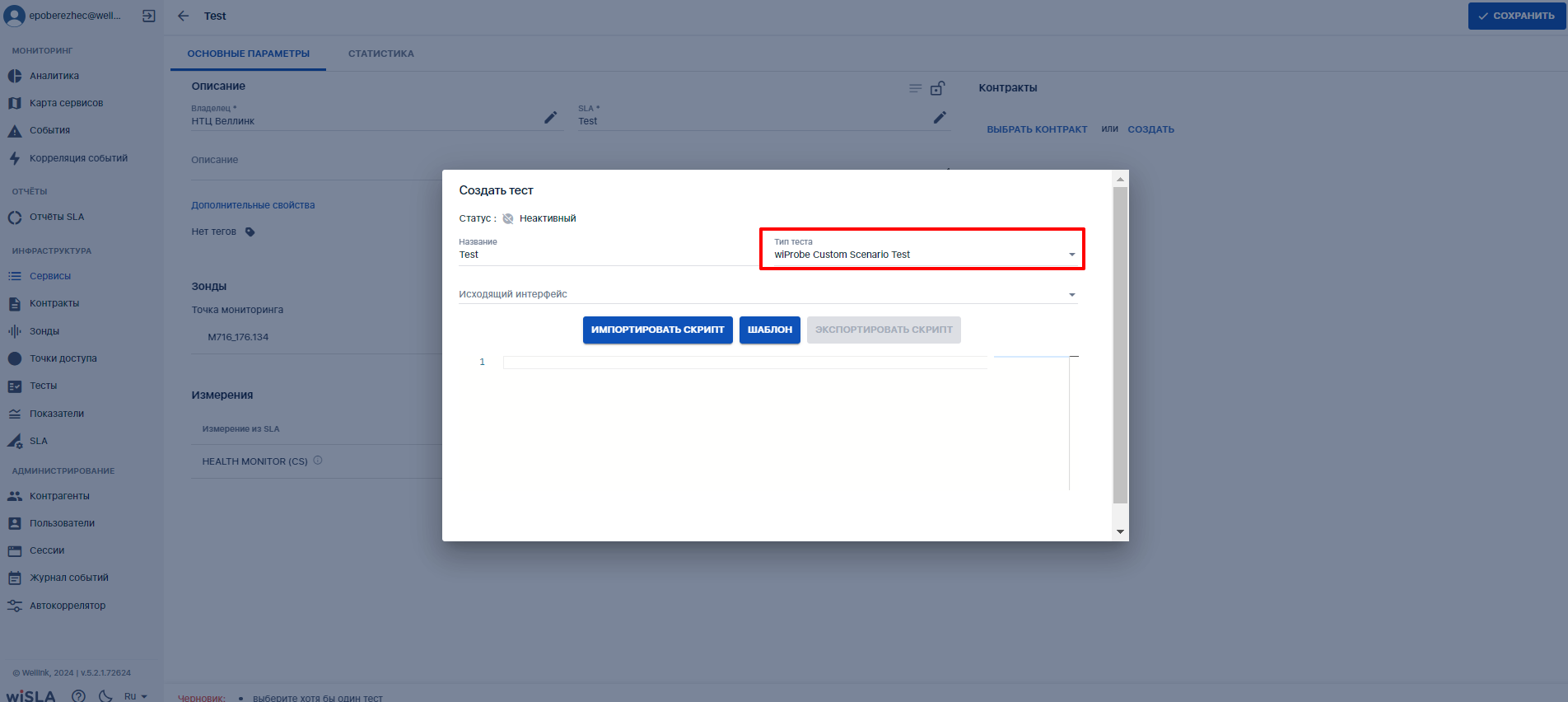Click the Шаблон button
This screenshot has height=702, width=1568.
coord(770,330)
